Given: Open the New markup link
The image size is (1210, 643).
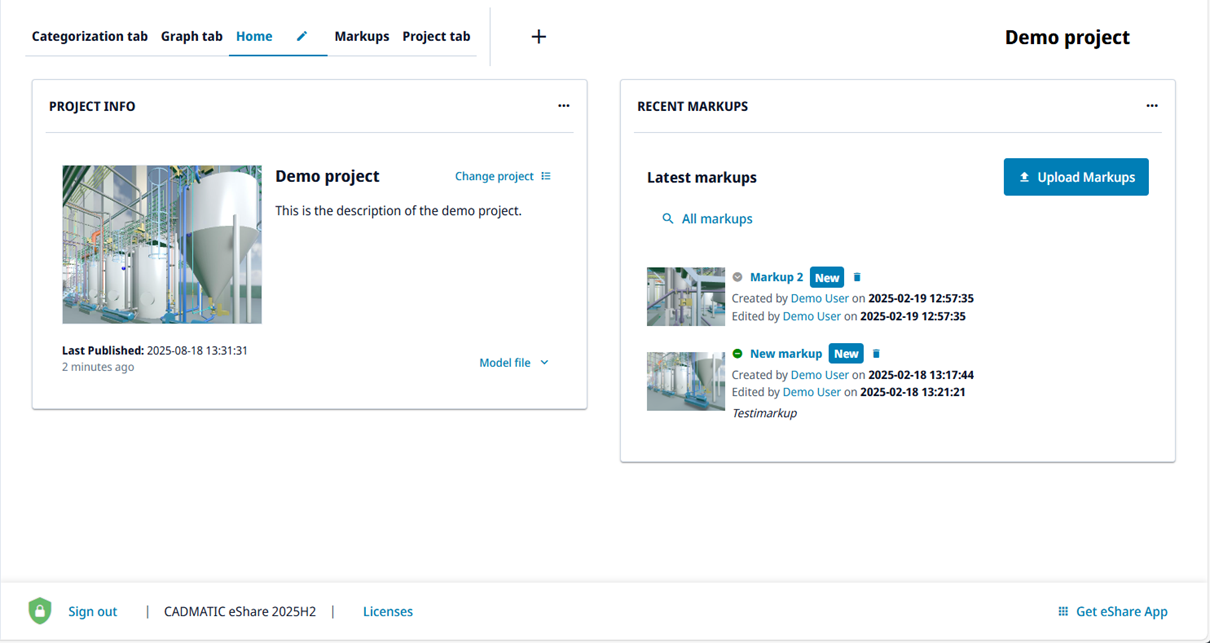Looking at the screenshot, I should tap(786, 354).
